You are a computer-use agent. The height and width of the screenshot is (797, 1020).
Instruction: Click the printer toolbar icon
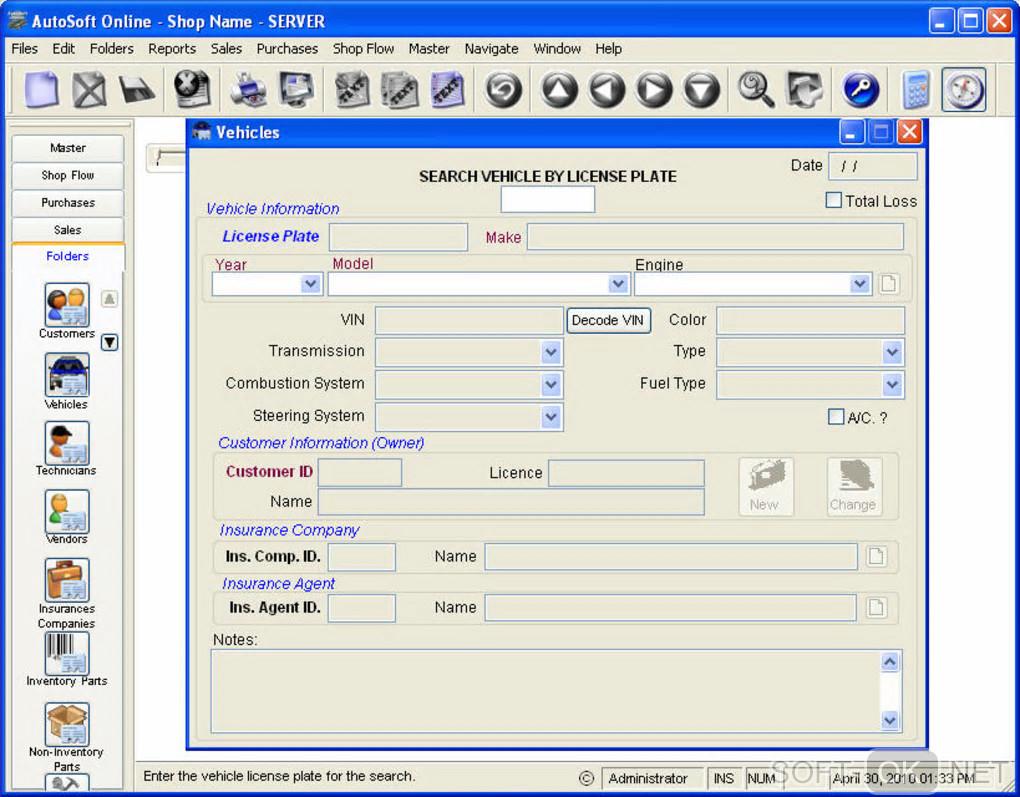pyautogui.click(x=249, y=90)
